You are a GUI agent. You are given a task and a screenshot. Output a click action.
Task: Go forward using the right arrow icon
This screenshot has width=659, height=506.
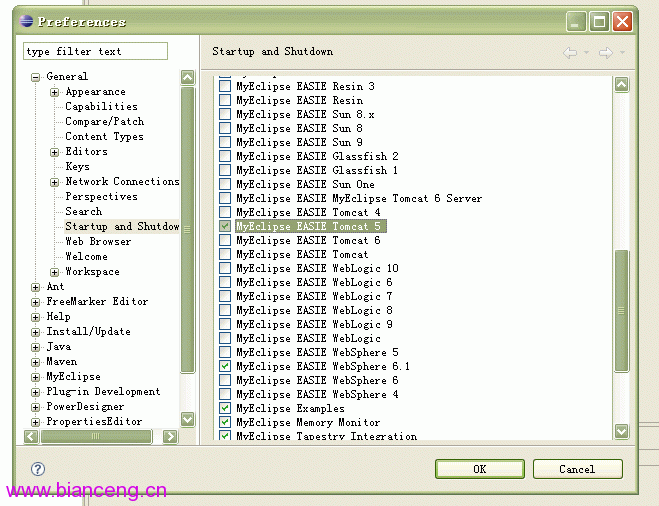tap(606, 53)
